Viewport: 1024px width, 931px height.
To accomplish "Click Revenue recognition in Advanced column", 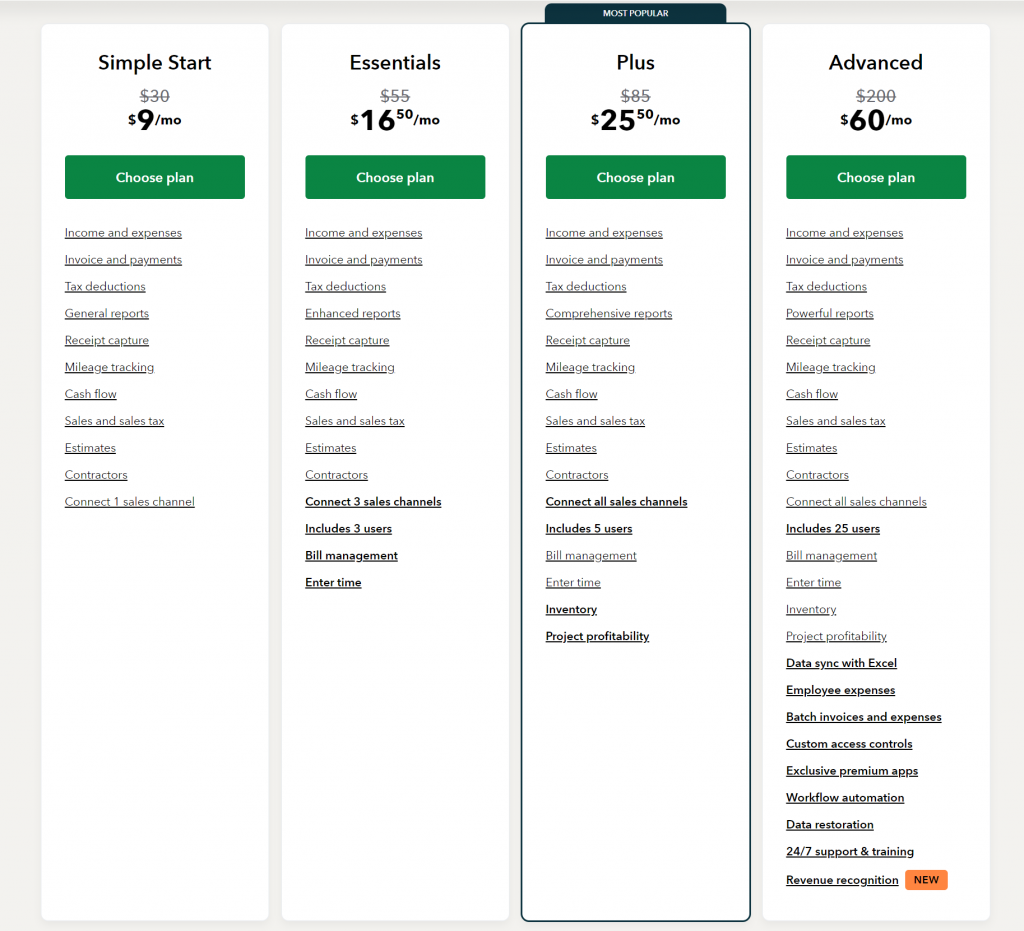I will click(842, 880).
